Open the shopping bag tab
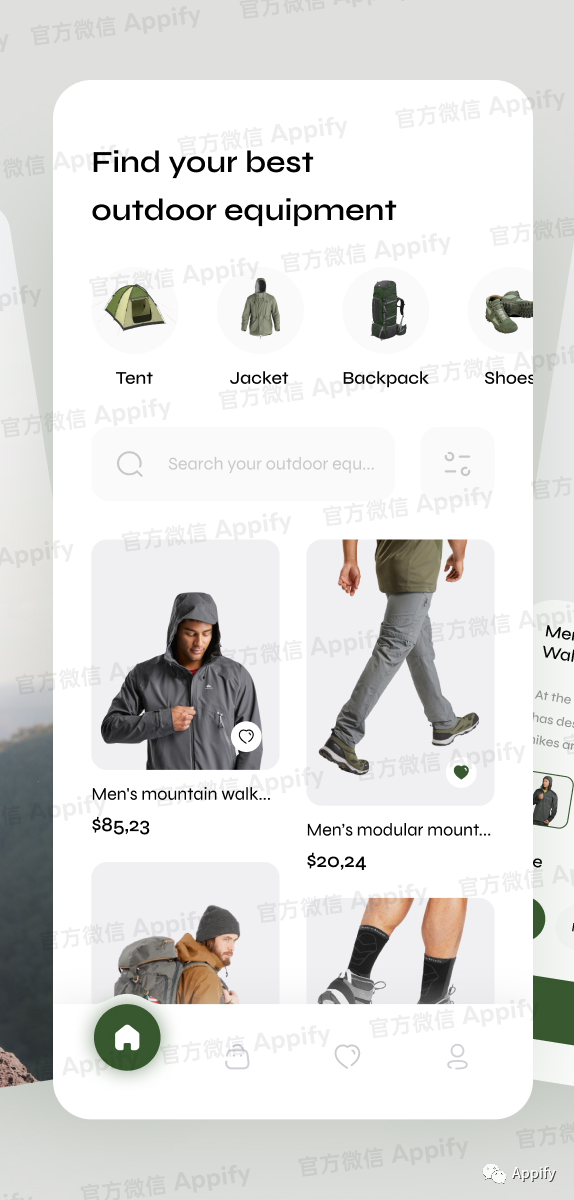Viewport: 574px width, 1200px height. pyautogui.click(x=237, y=1056)
